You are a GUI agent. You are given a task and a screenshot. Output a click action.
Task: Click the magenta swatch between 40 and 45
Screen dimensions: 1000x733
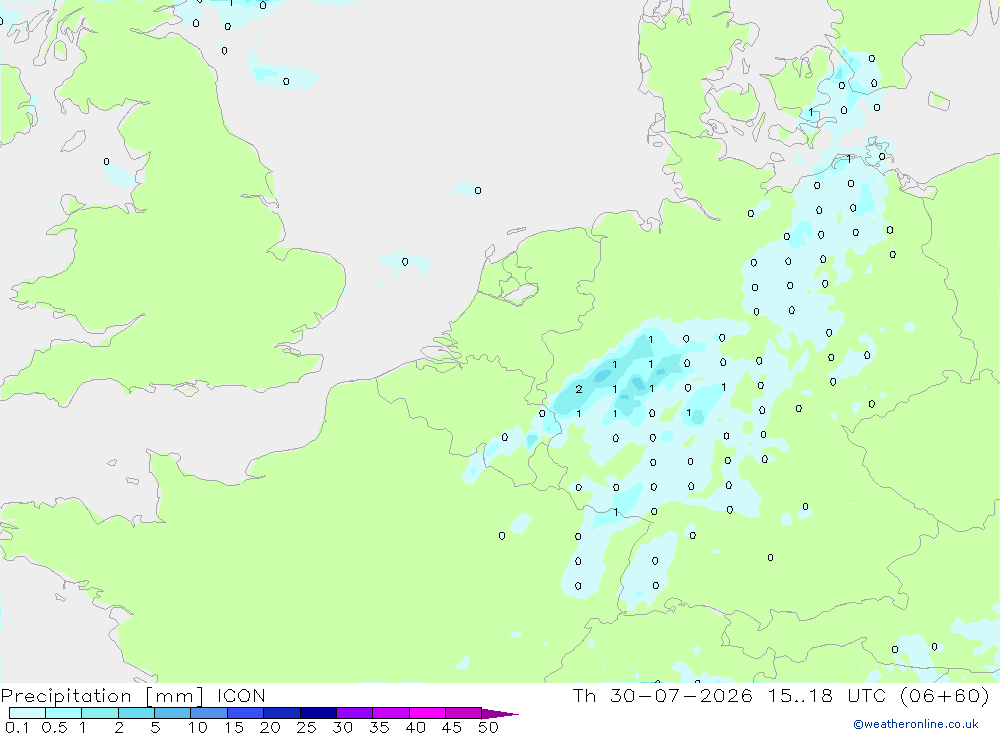(427, 713)
